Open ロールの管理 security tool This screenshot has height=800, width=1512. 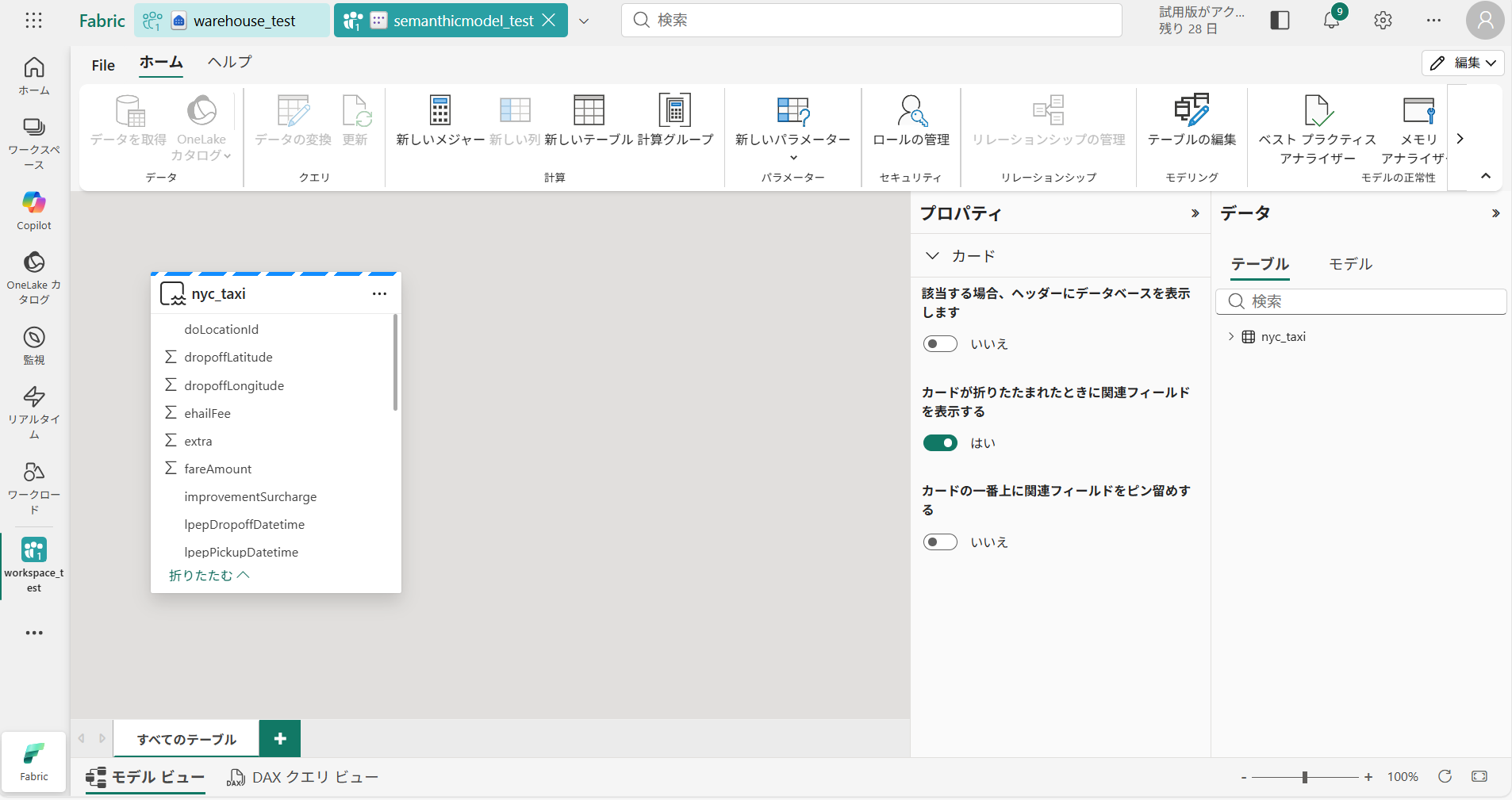pos(911,111)
